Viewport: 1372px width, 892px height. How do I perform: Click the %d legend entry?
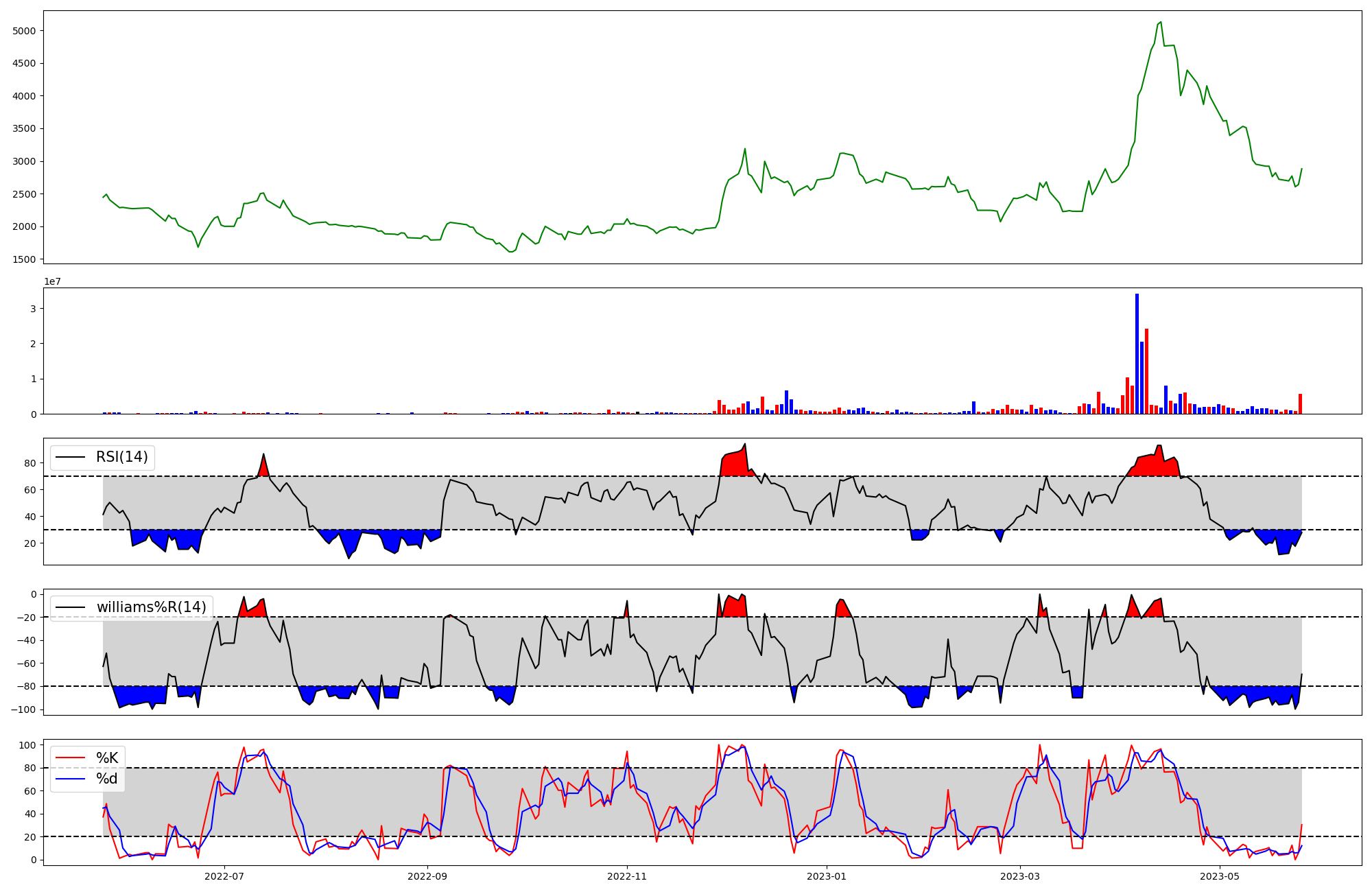106,779
